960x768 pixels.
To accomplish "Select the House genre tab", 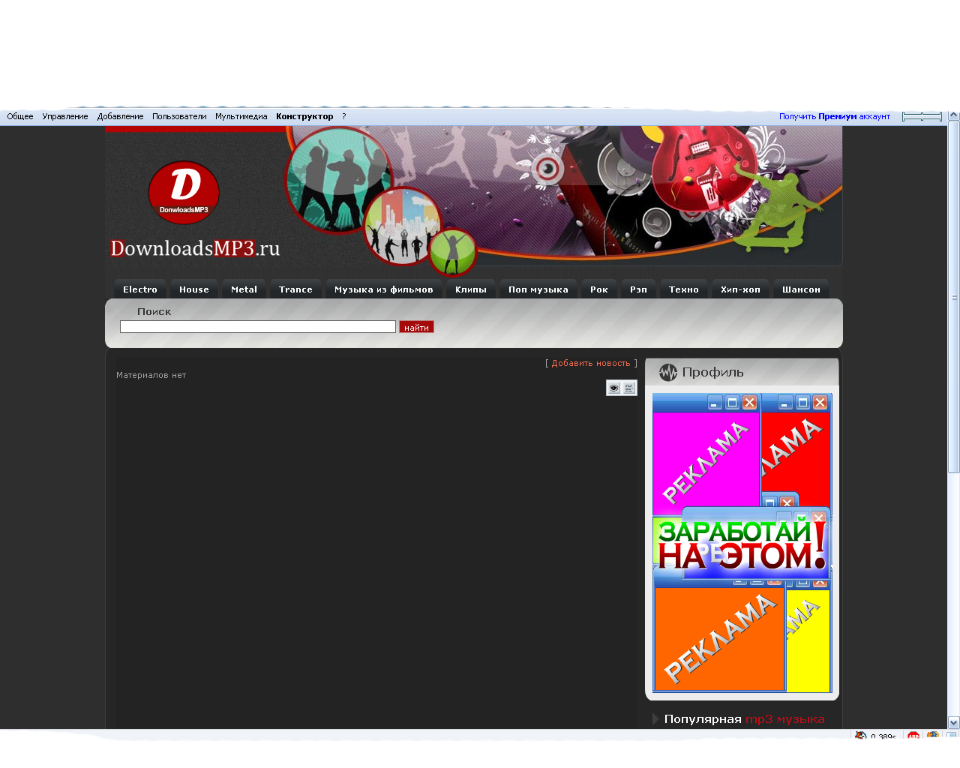I will point(194,289).
